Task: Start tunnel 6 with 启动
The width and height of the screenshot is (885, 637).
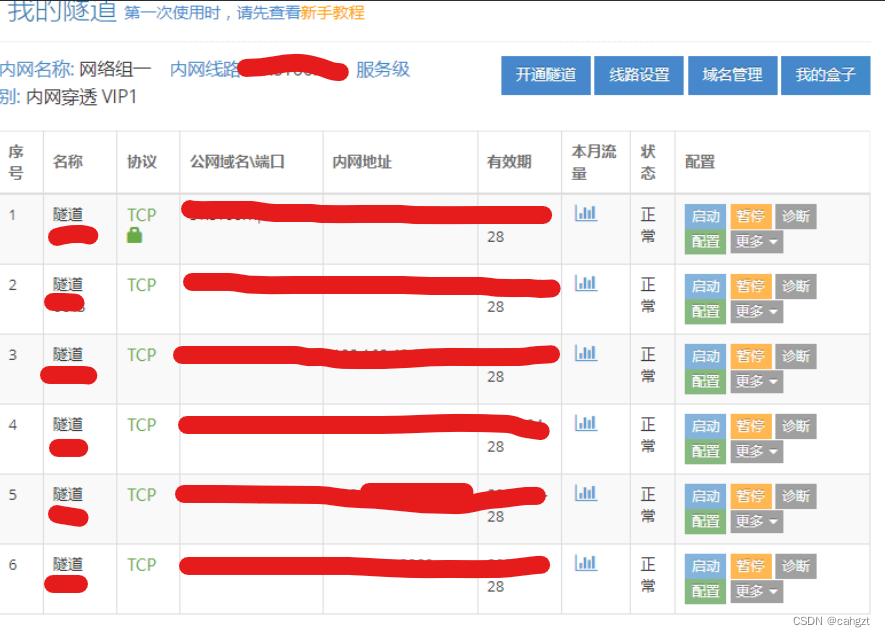Action: click(x=706, y=566)
